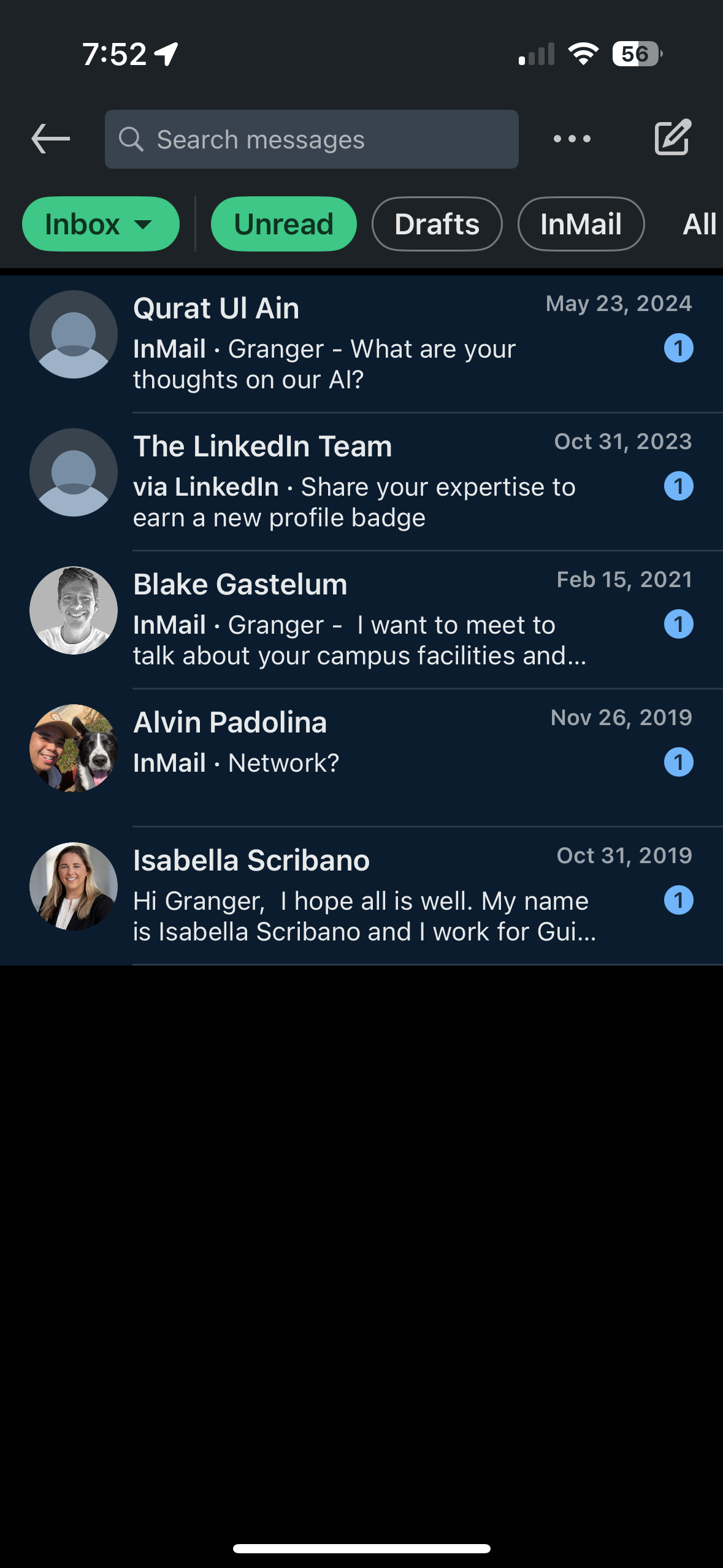The image size is (723, 1568).
Task: Tap Alvin Padolina's unread badge
Action: pyautogui.click(x=678, y=763)
